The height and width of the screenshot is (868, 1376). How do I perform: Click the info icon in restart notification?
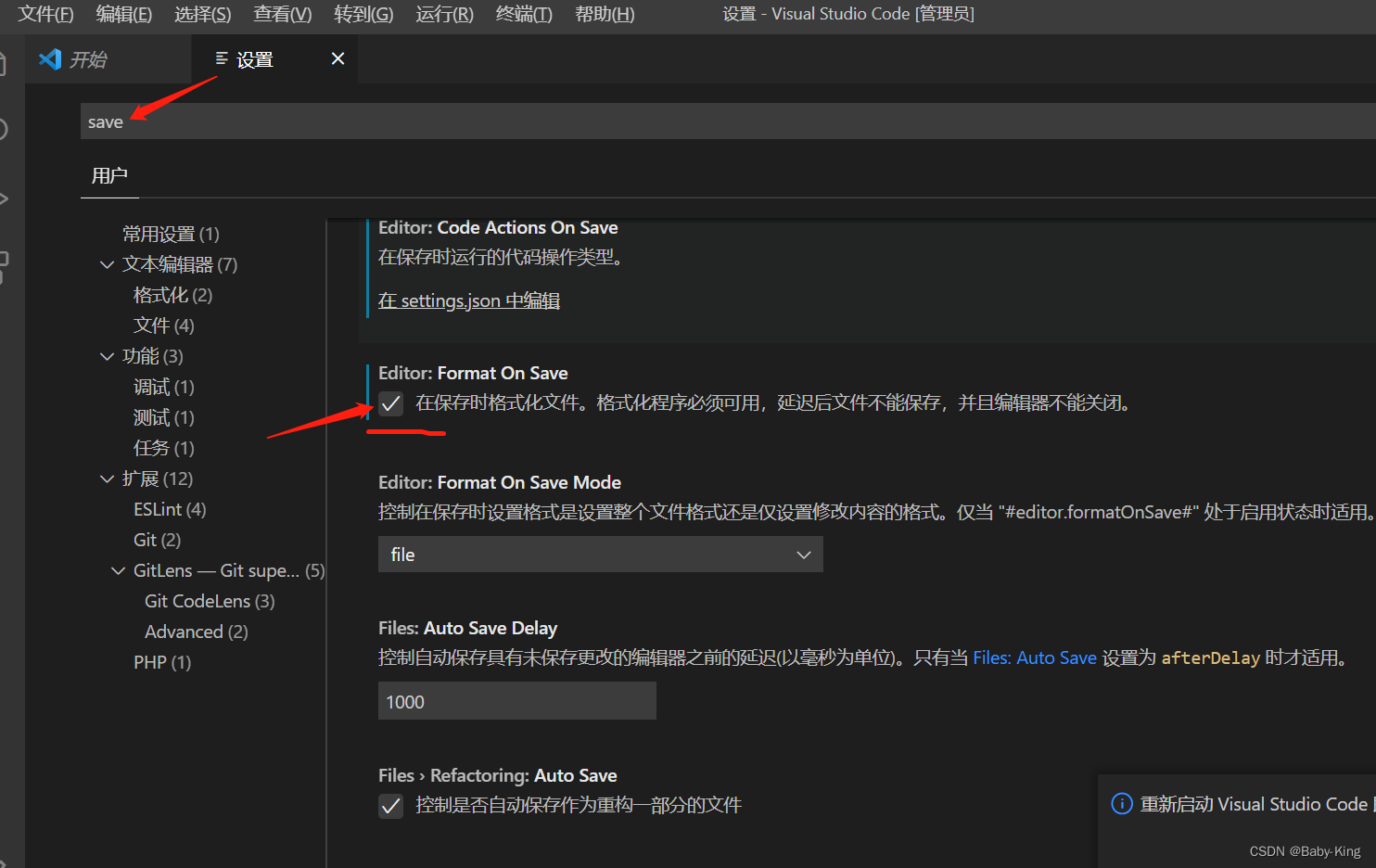tap(1122, 804)
